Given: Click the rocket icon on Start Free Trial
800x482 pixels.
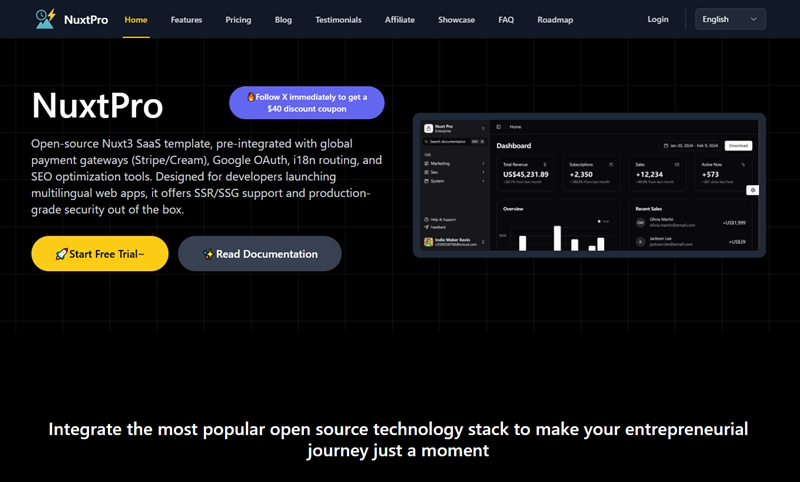Looking at the screenshot, I should click(x=62, y=254).
